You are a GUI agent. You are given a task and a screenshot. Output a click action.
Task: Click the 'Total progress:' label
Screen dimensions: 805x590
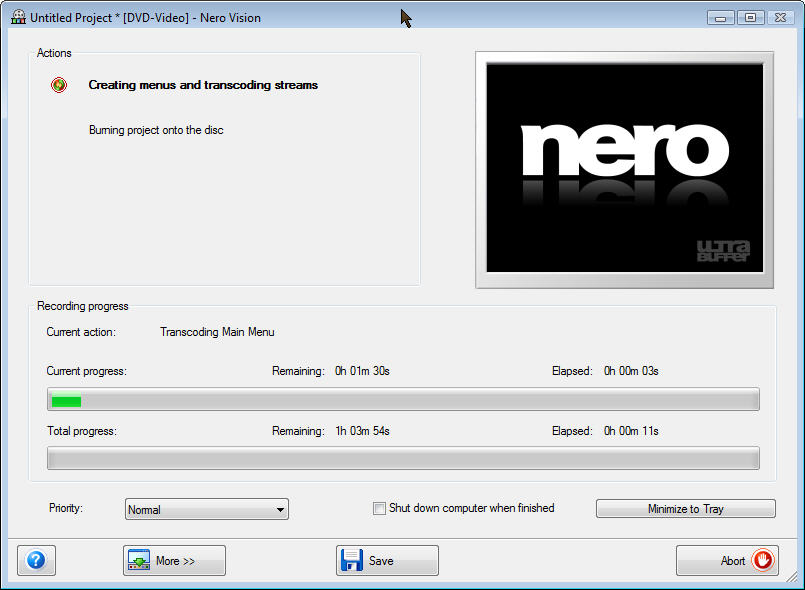[x=82, y=431]
